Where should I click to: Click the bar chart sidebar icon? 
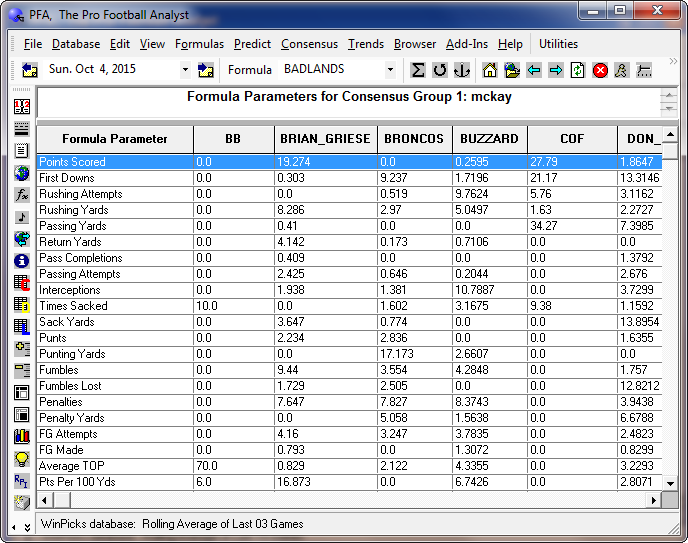tap(22, 436)
